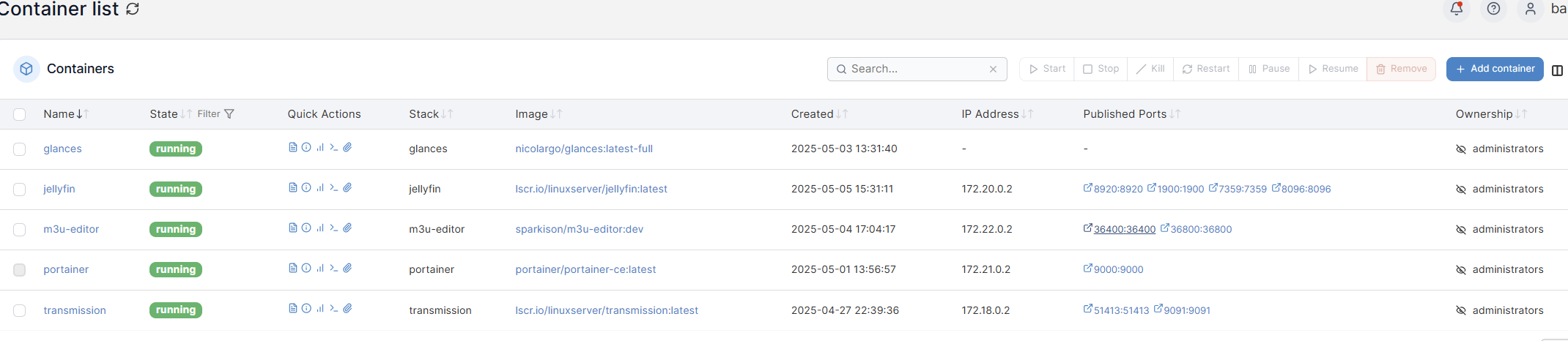Screen dimensions: 1568x341
Task: Open the help question mark icon
Action: pos(1493,9)
